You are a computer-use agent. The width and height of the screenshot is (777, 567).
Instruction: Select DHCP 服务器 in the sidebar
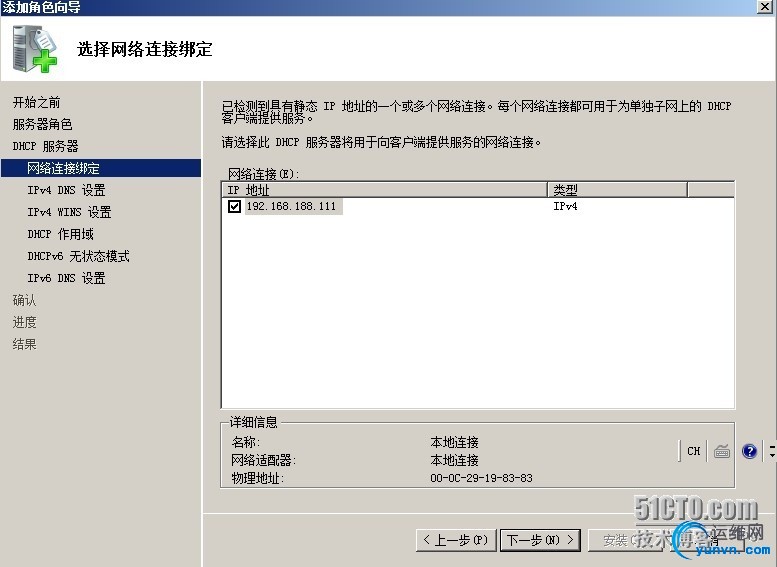[45, 146]
